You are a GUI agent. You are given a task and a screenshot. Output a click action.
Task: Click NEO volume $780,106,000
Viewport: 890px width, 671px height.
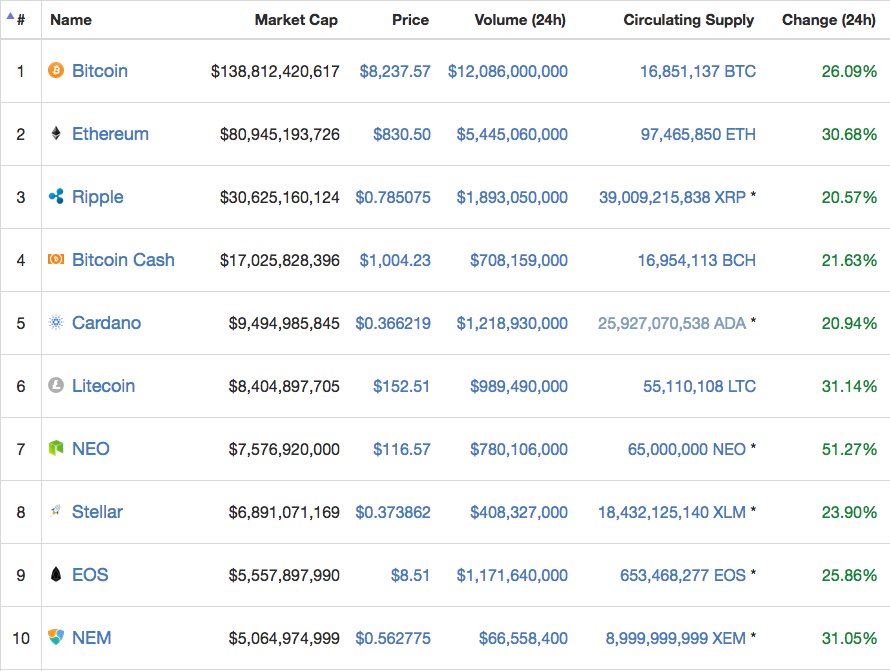point(519,450)
